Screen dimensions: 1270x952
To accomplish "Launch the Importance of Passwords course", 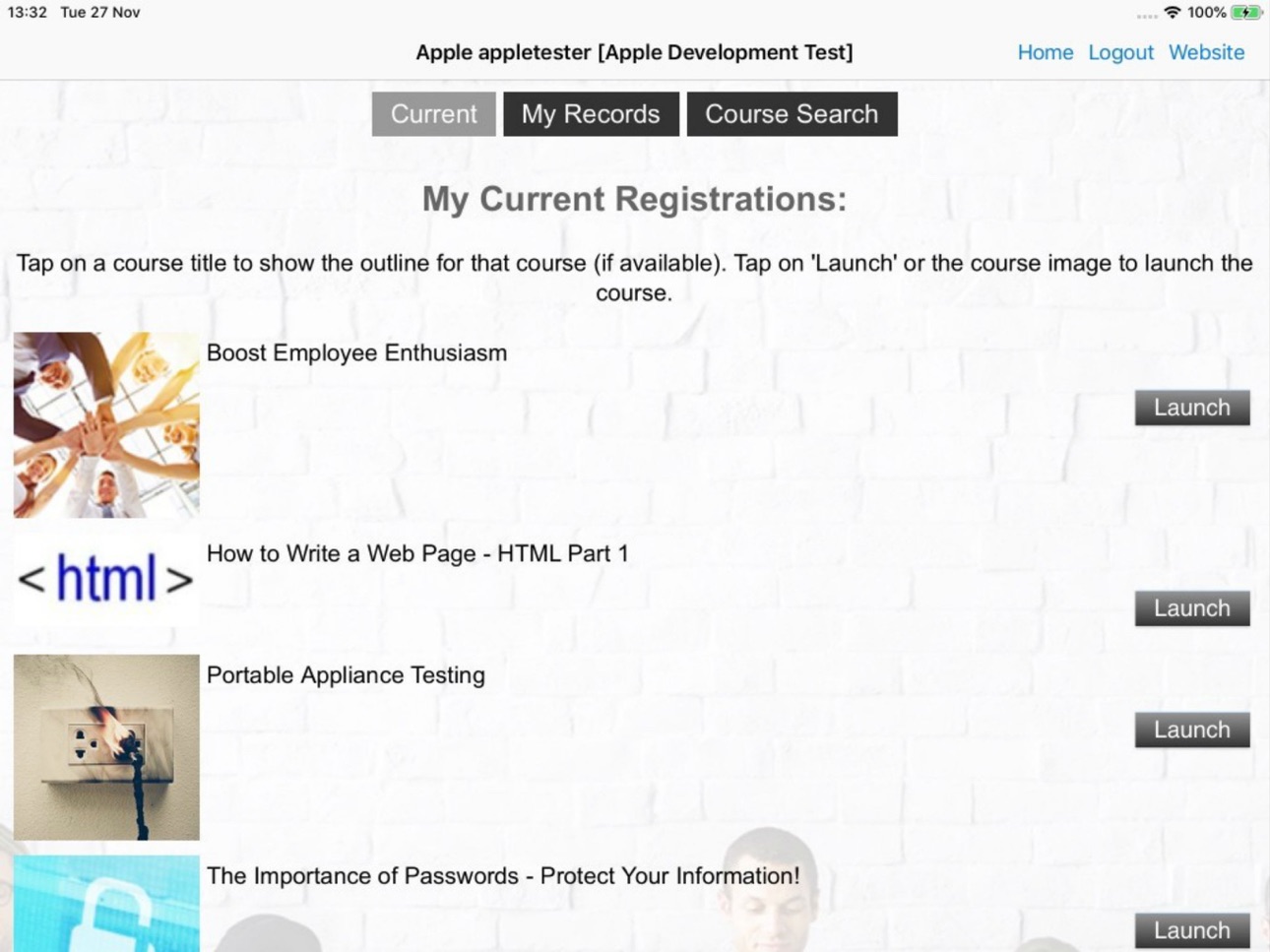I will [x=1191, y=930].
